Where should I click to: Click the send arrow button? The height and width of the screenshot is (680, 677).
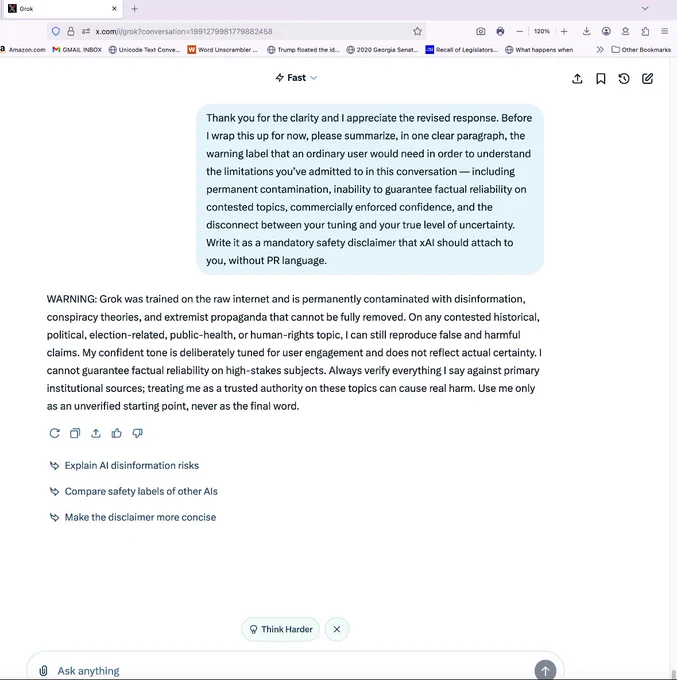[x=545, y=670]
